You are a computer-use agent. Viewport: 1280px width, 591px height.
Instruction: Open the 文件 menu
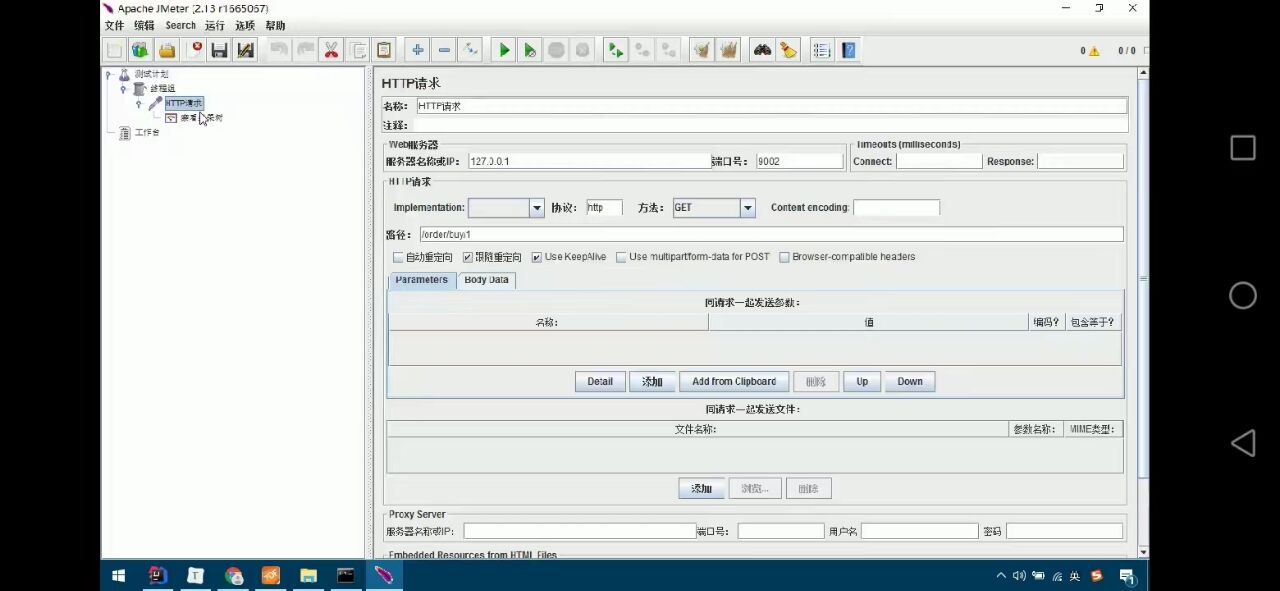coord(114,25)
